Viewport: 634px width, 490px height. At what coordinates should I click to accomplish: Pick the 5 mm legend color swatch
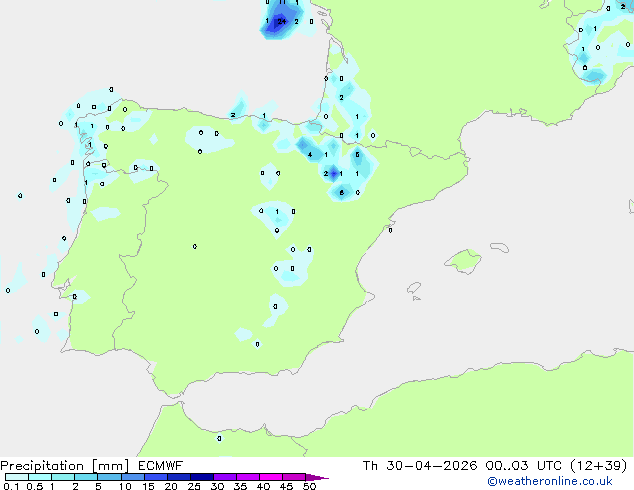[110, 477]
